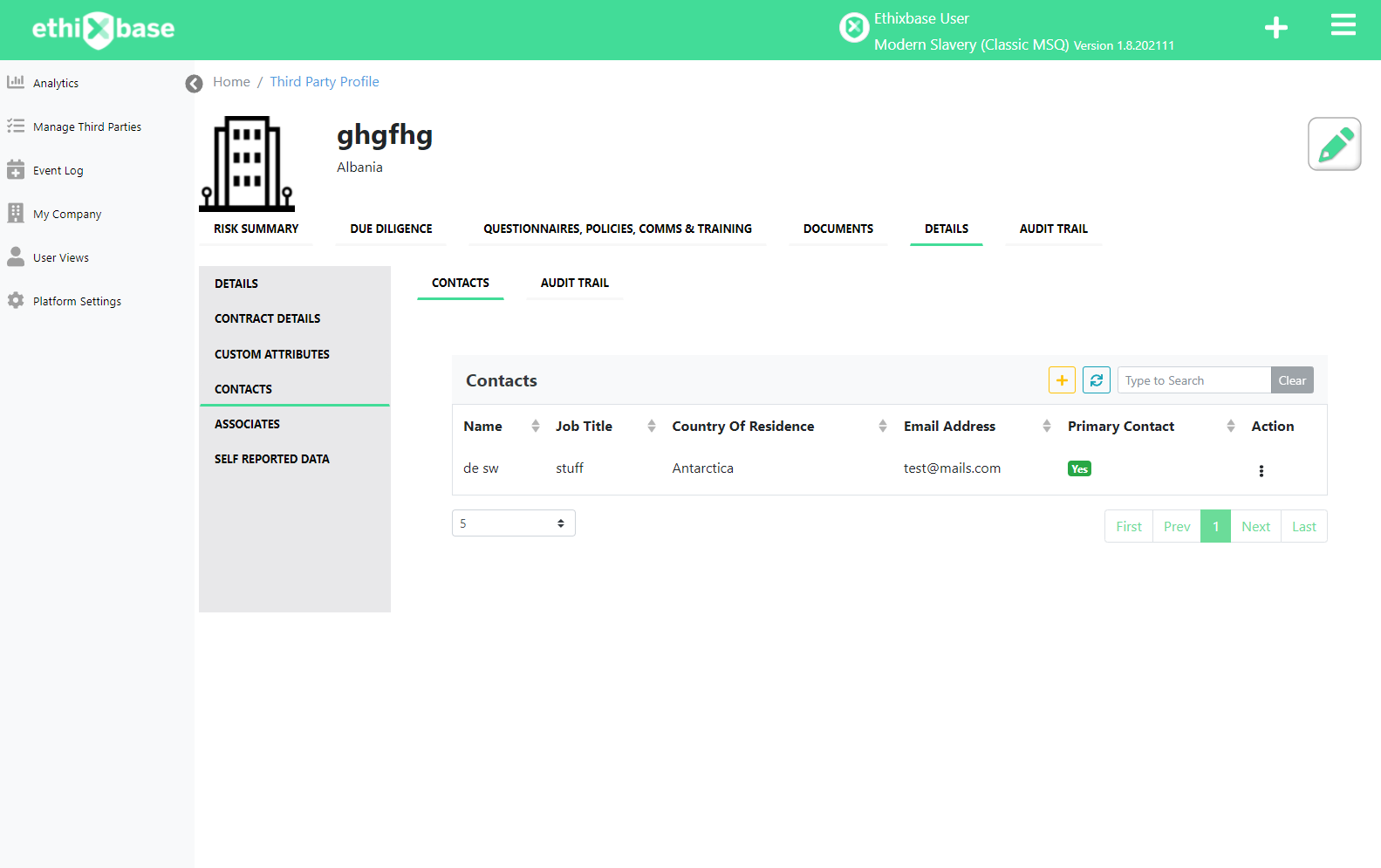Open the Due Diligence tab
Image resolution: width=1381 pixels, height=868 pixels.
point(391,229)
